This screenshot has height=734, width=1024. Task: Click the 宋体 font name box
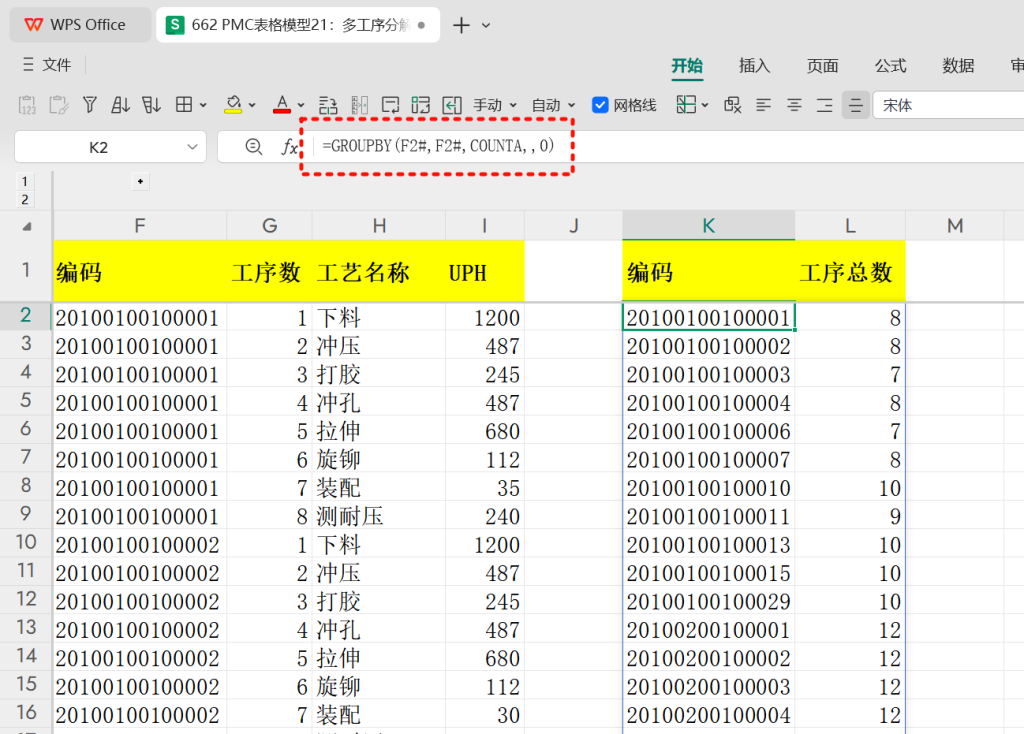pyautogui.click(x=948, y=105)
